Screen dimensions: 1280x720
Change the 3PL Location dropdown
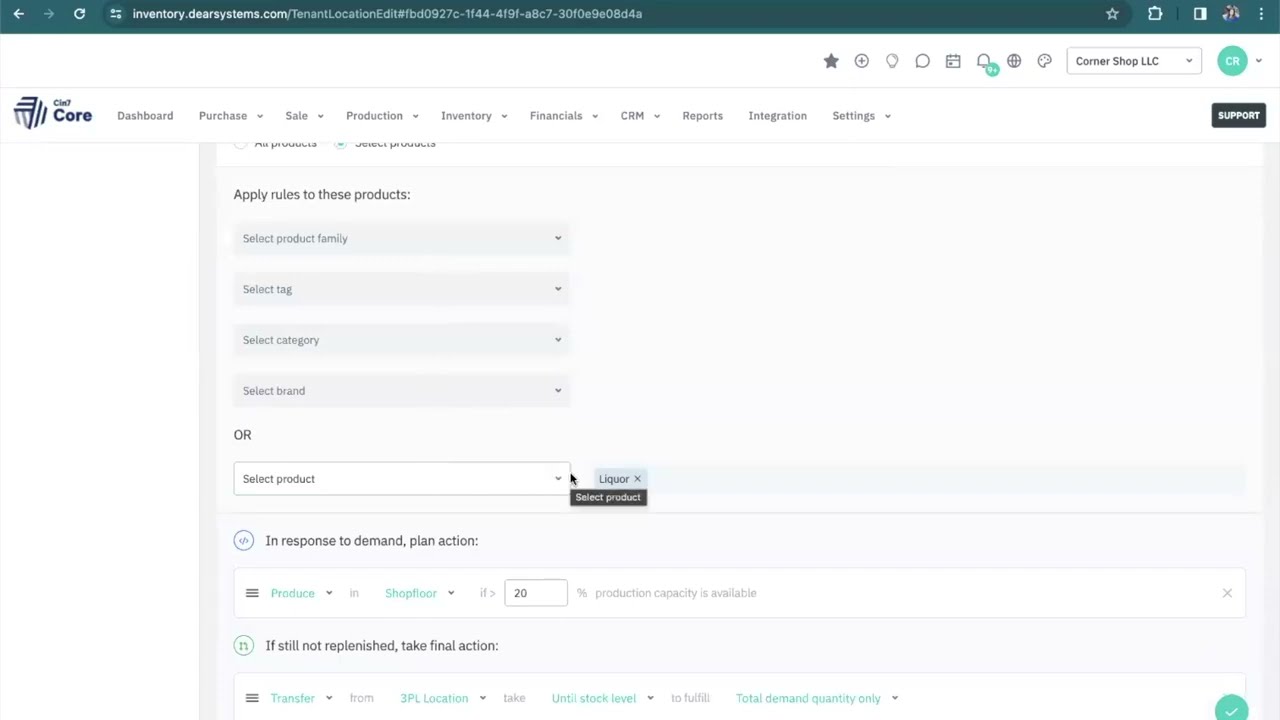(443, 698)
